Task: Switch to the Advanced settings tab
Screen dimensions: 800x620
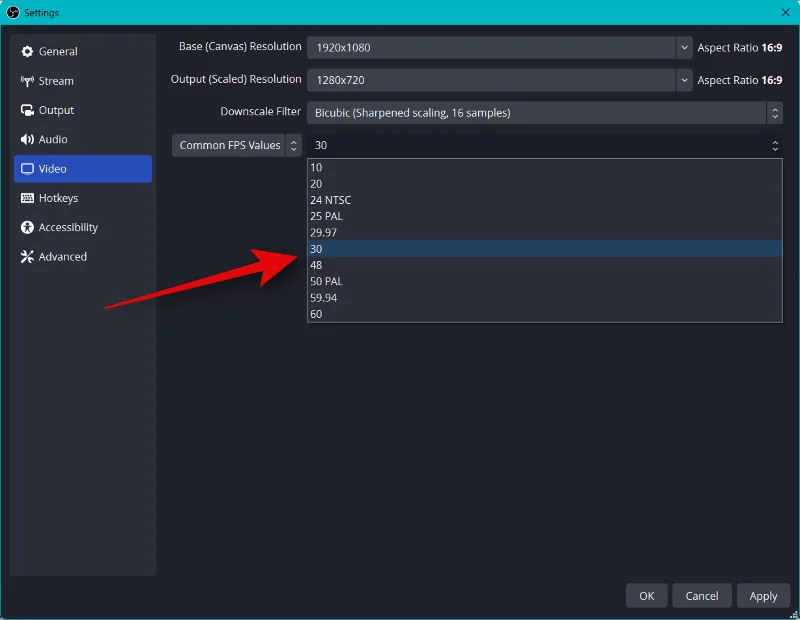Action: (83, 257)
